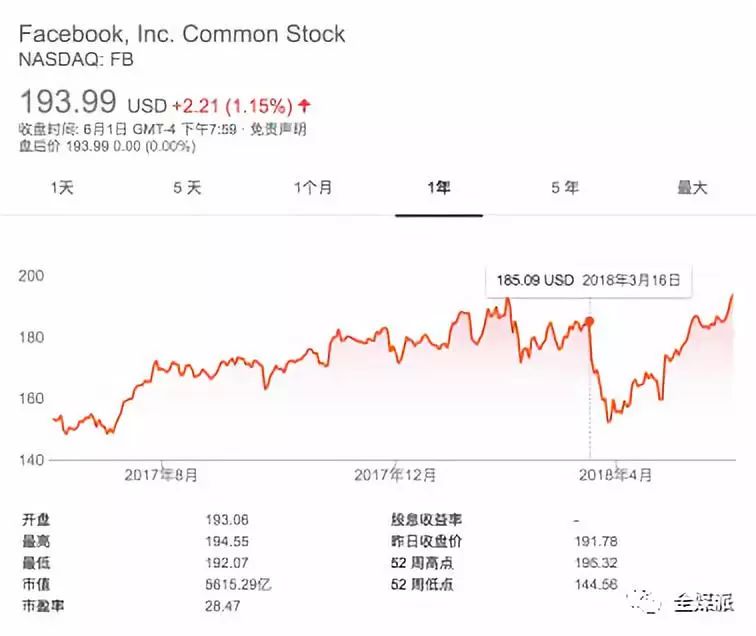Open the 免责声明 disclaimer link

pos(280,130)
